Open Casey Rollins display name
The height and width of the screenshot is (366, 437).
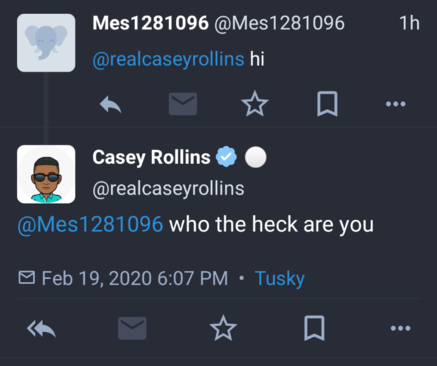pos(151,157)
